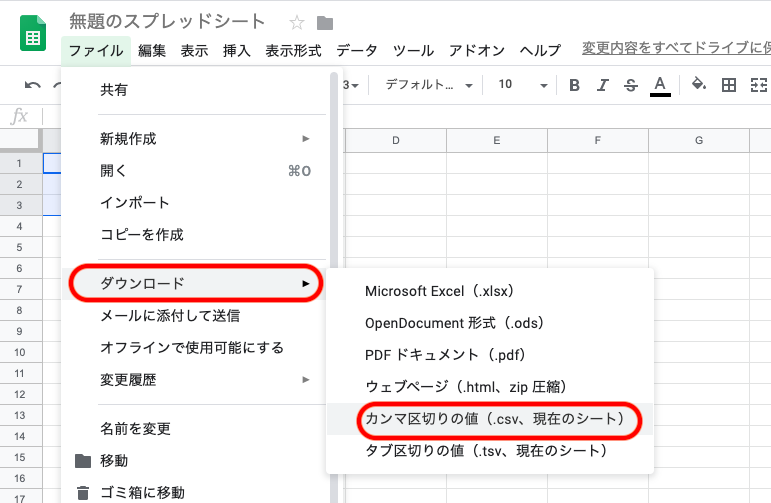The height and width of the screenshot is (503, 771).
Task: Choose 開く from the file menu
Action: click(196, 171)
